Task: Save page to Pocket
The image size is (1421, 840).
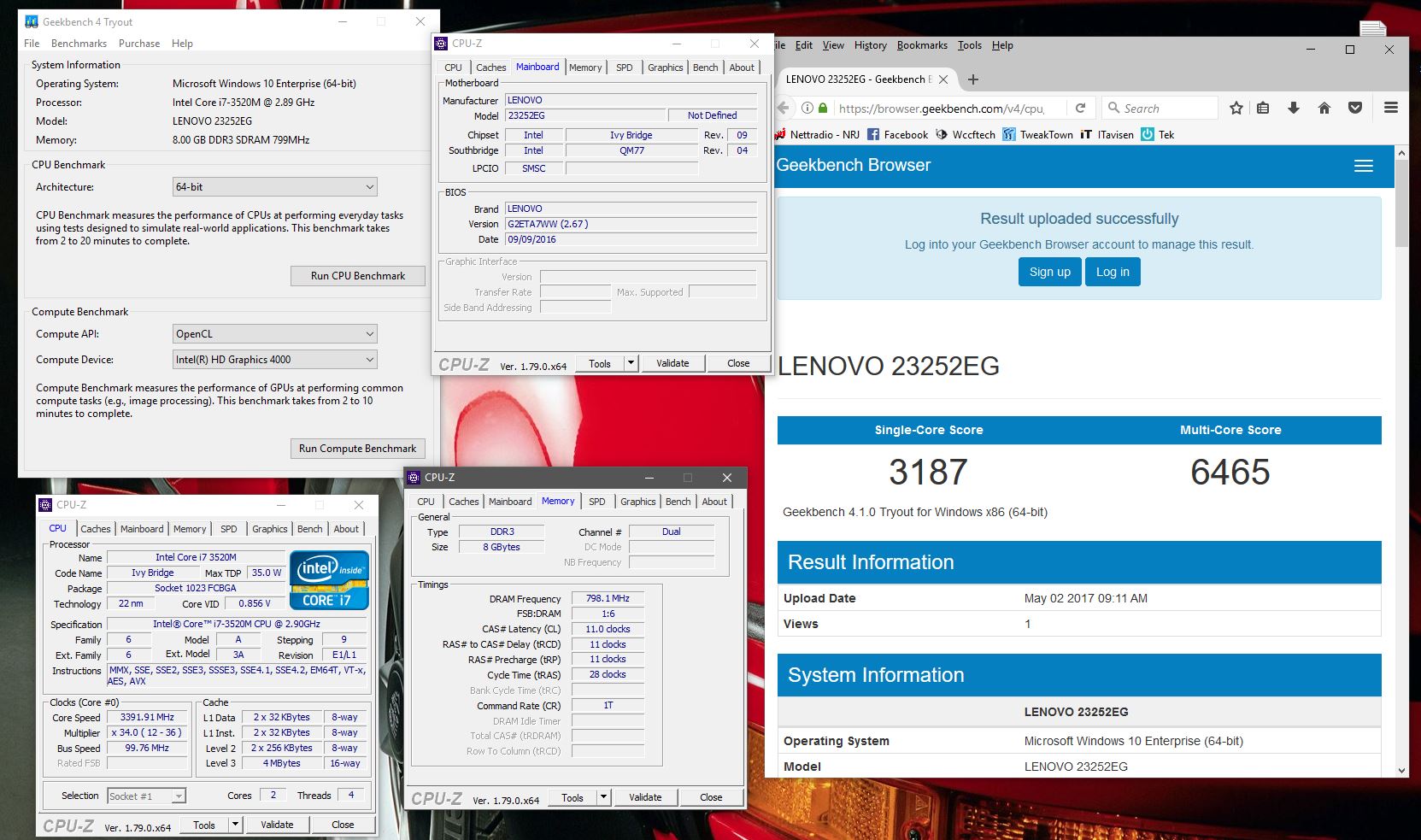Action: (1354, 108)
